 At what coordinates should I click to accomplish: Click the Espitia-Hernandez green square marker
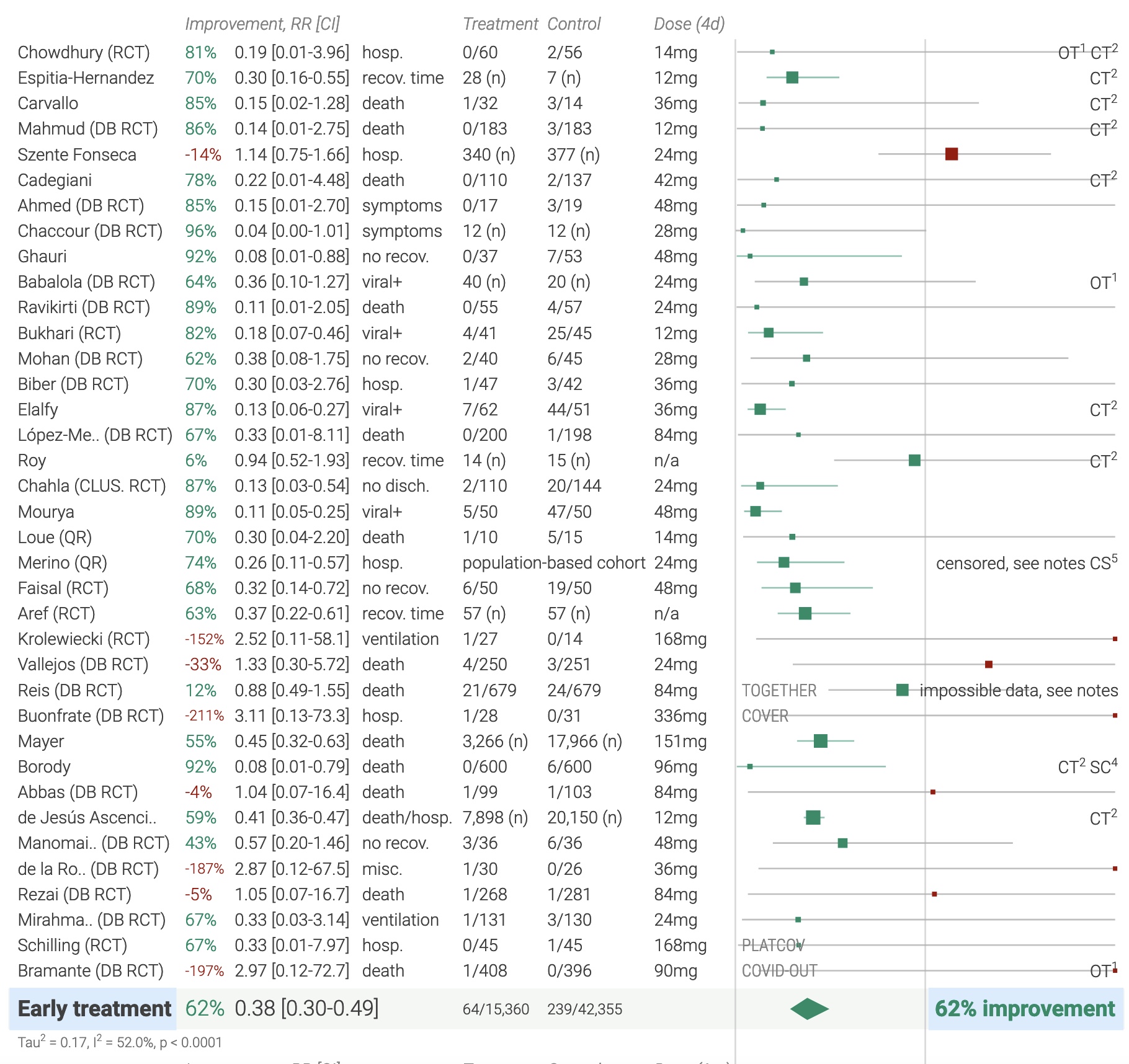[x=792, y=78]
